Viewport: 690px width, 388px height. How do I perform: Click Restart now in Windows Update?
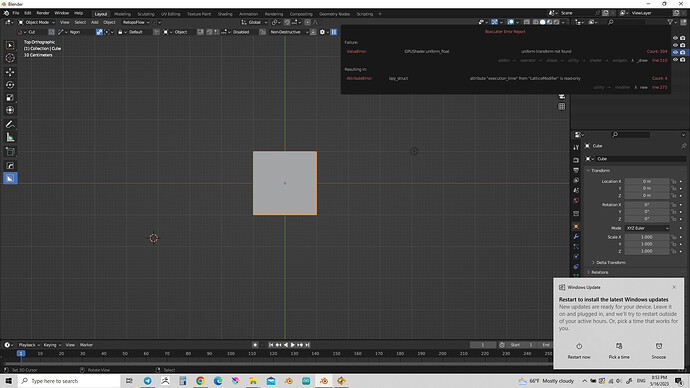[x=579, y=351]
